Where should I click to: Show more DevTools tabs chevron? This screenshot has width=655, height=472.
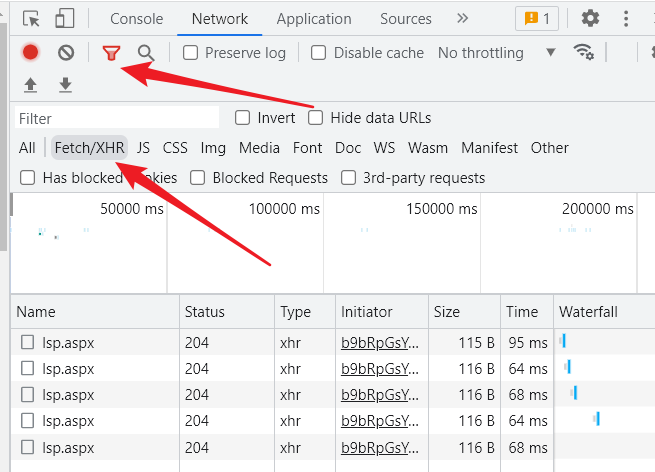point(462,18)
